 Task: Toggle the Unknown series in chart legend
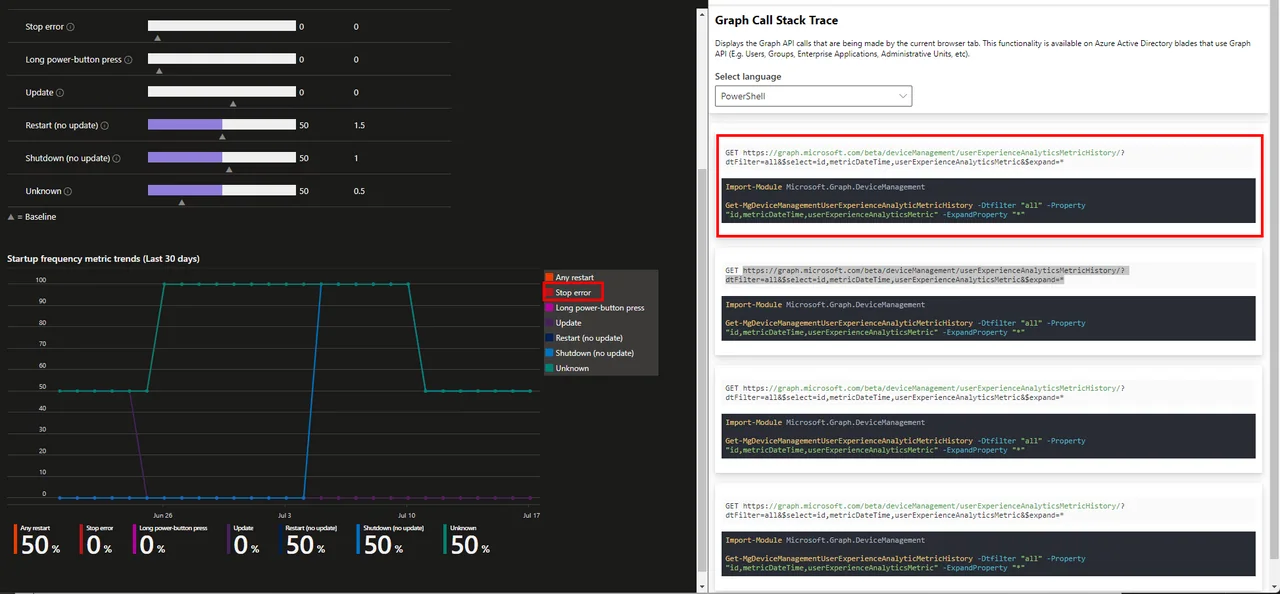[567, 368]
